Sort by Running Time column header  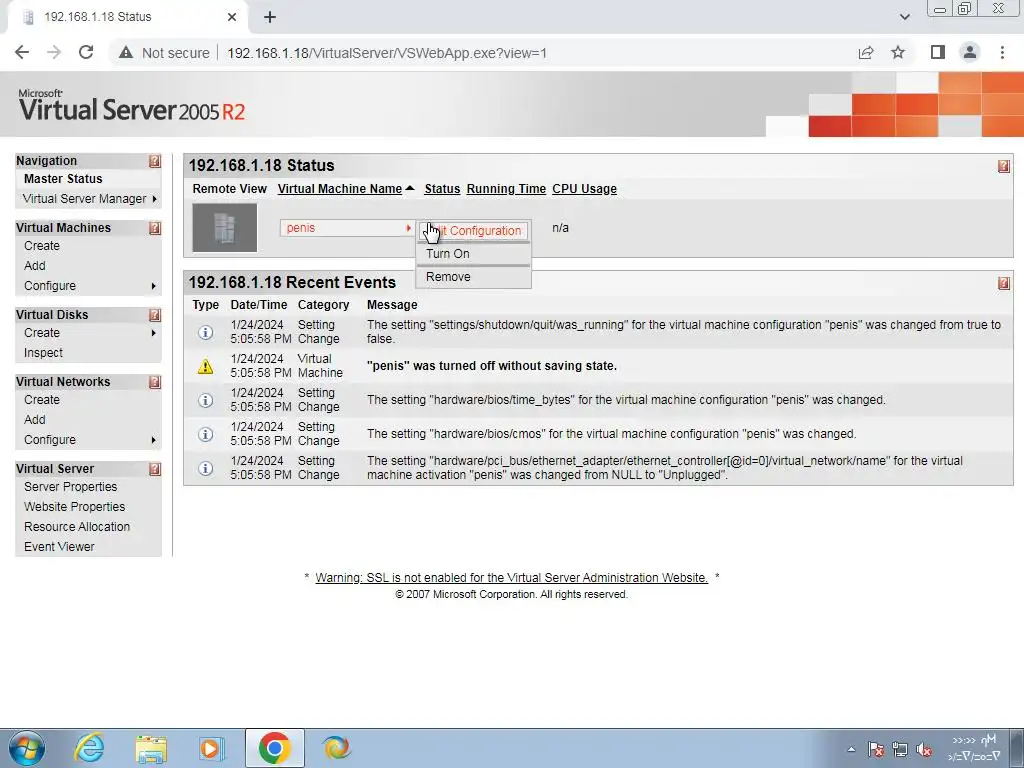point(506,189)
